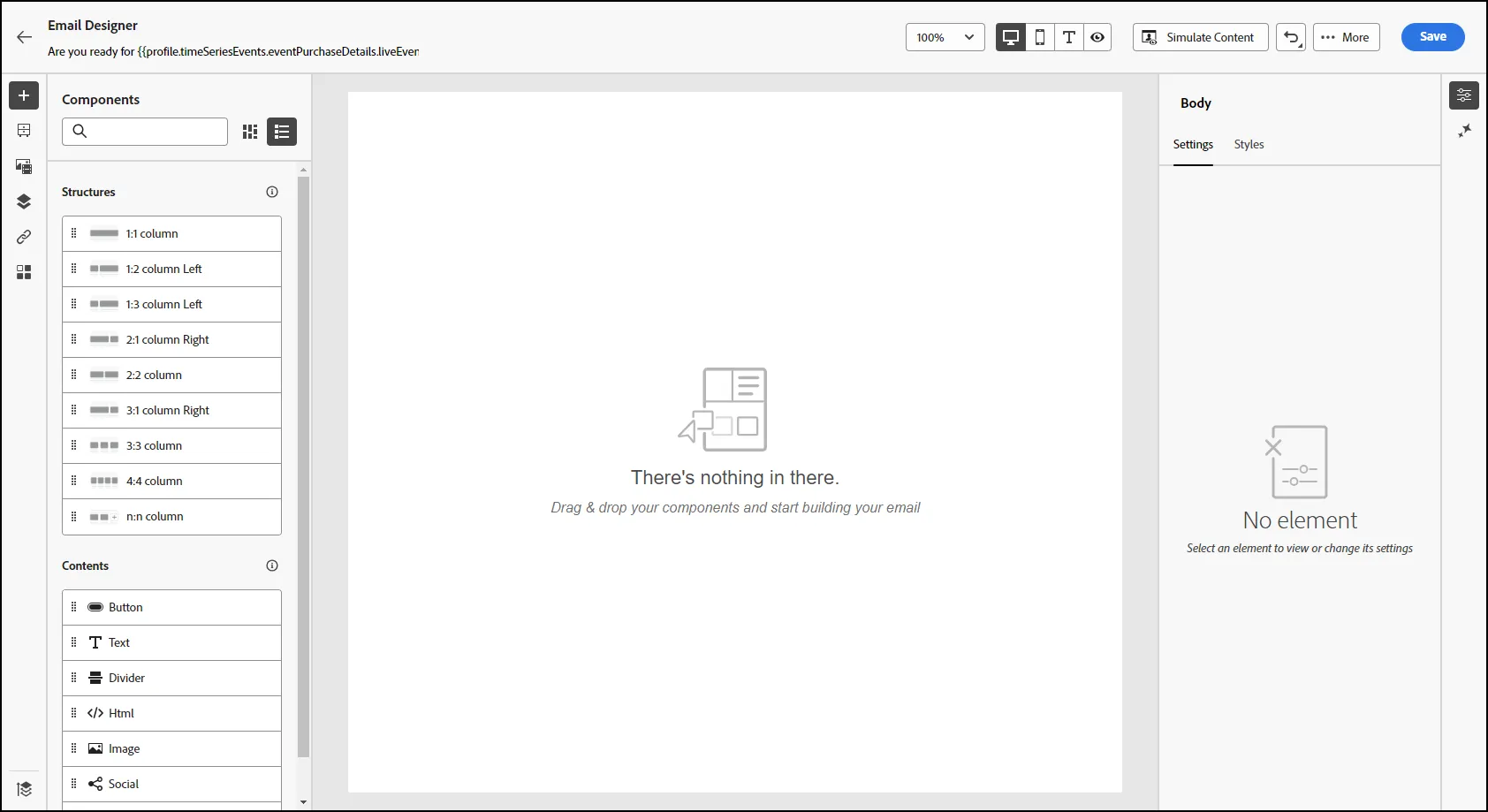Click the components panel scroll down arrow
This screenshot has height=812, width=1488.
(303, 802)
